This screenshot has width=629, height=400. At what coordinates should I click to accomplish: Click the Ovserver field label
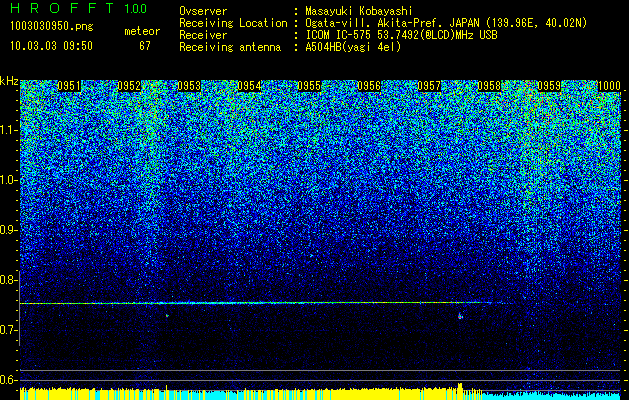pos(203,11)
